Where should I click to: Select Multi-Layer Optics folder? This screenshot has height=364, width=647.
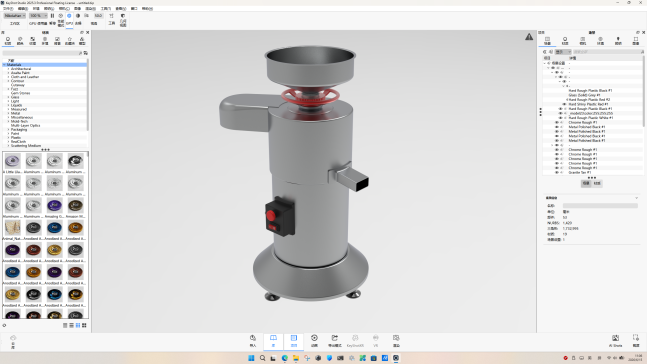tap(26, 125)
